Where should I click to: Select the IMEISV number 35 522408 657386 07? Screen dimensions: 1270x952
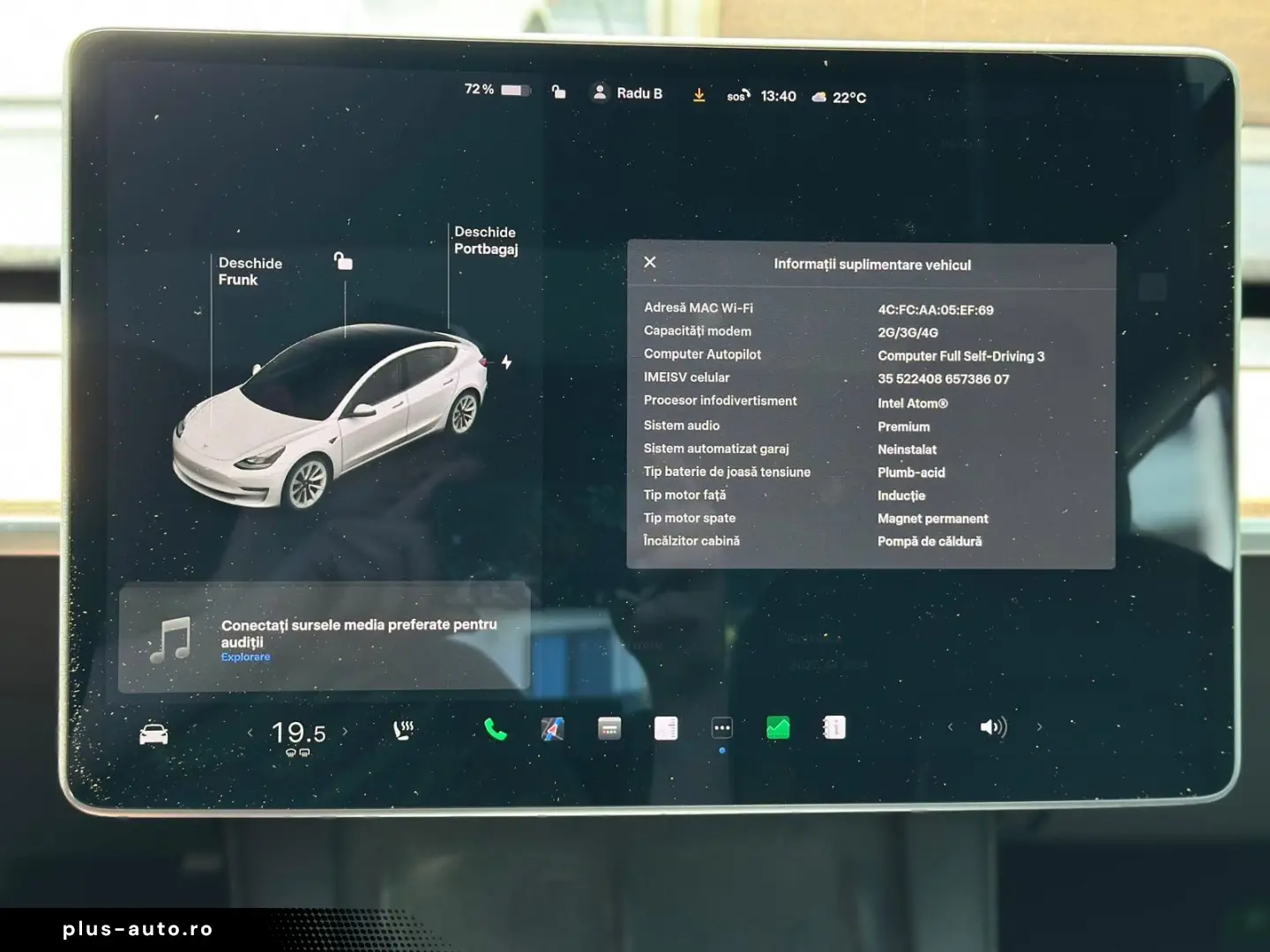point(943,379)
